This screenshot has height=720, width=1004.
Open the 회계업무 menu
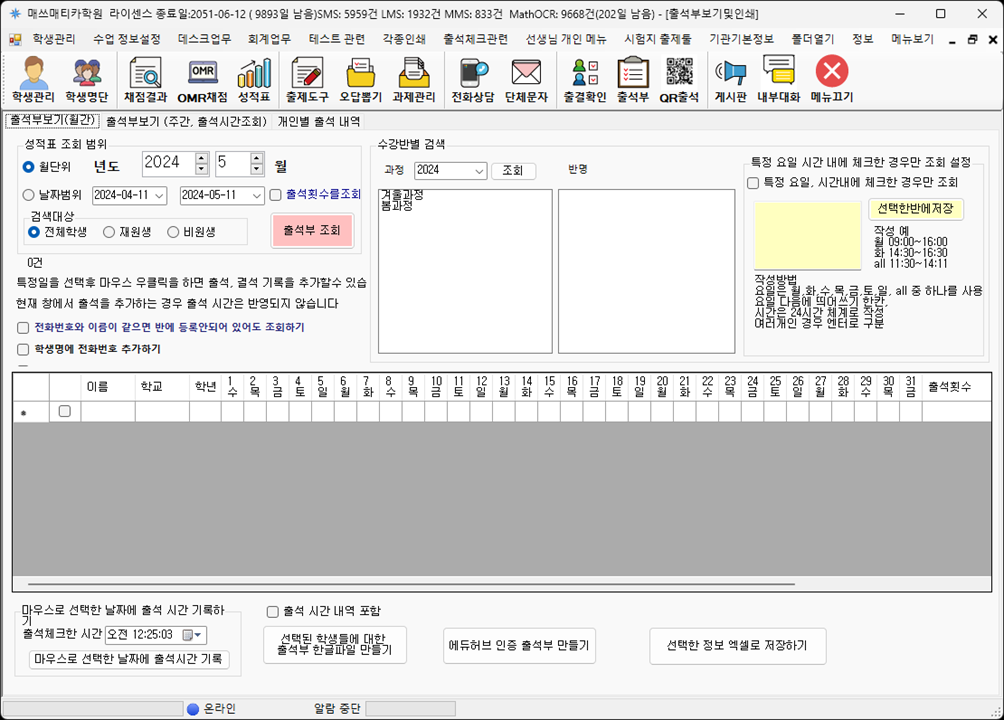click(x=269, y=39)
